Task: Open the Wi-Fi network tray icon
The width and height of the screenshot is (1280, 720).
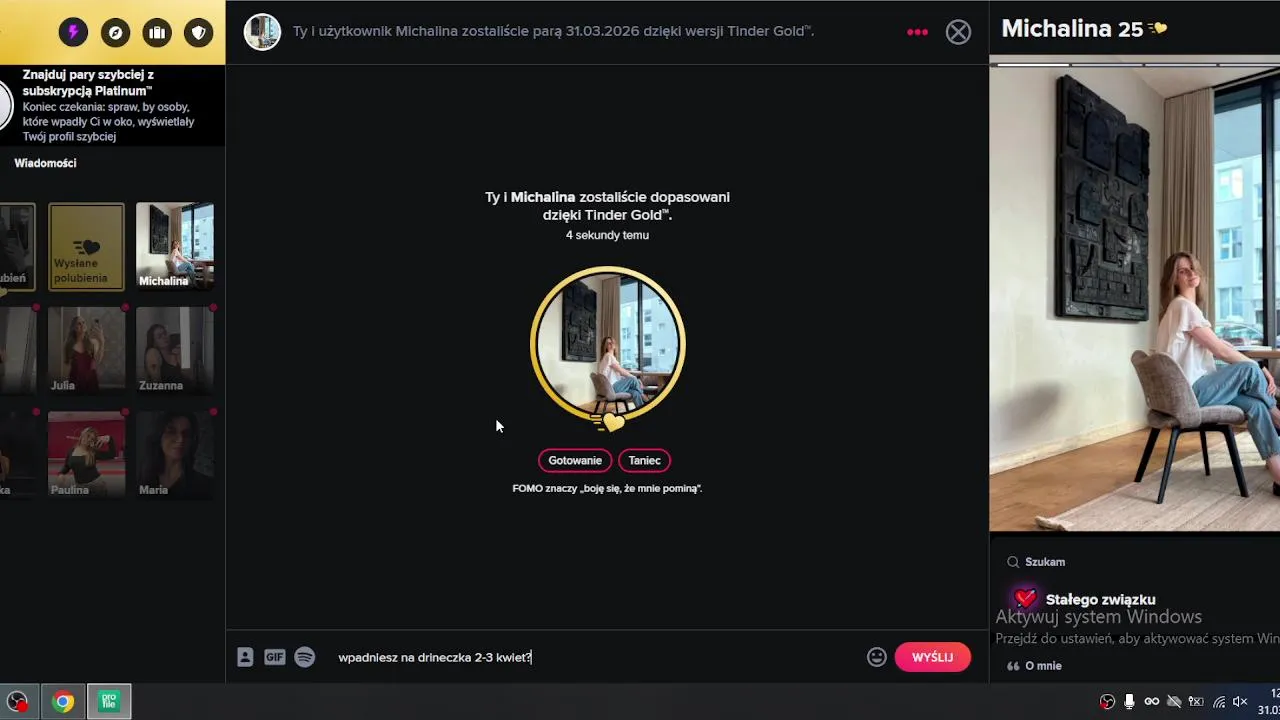Action: point(1218,702)
